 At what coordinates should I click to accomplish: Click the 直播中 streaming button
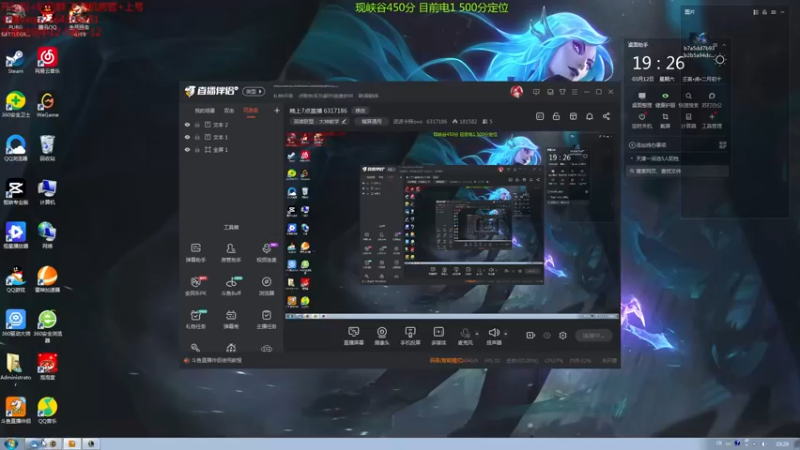593,335
